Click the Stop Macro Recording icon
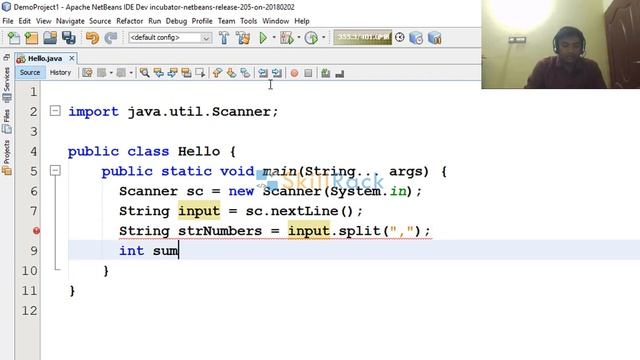This screenshot has height=360, width=640. 308,73
